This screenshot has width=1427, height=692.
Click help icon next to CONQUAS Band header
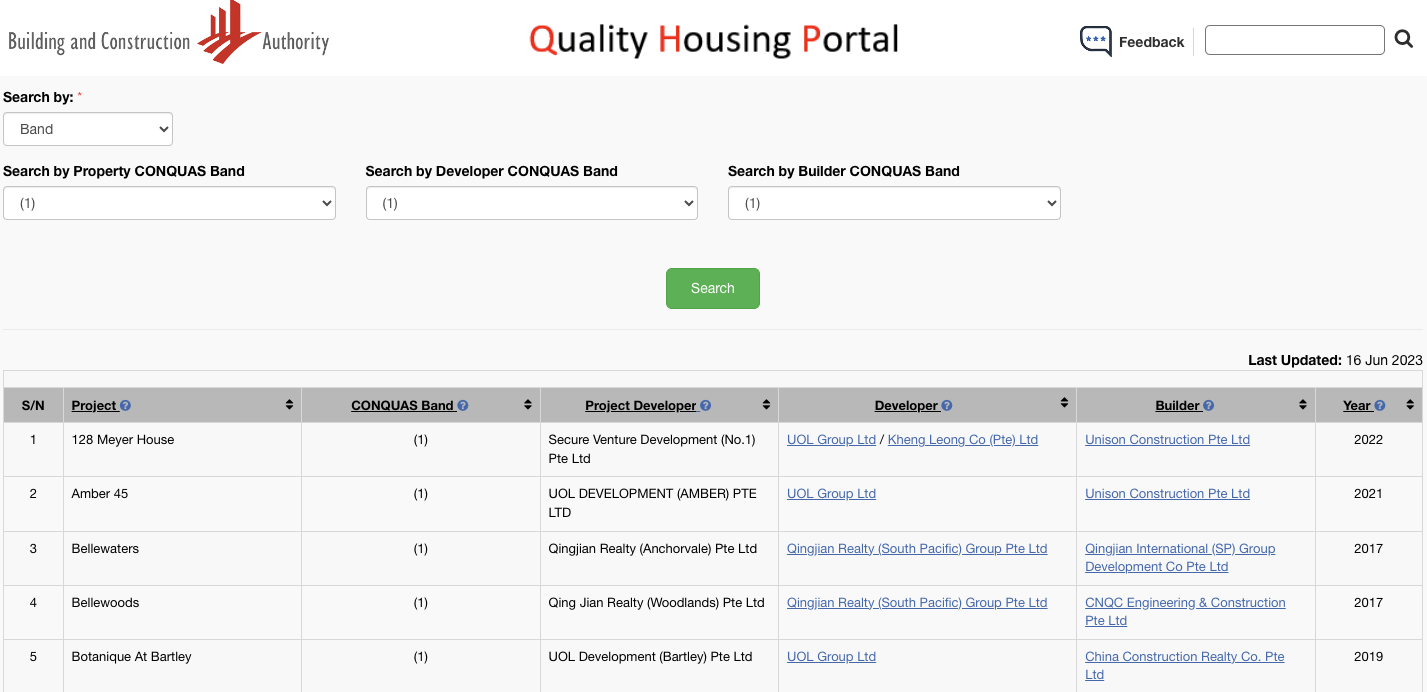tap(463, 406)
